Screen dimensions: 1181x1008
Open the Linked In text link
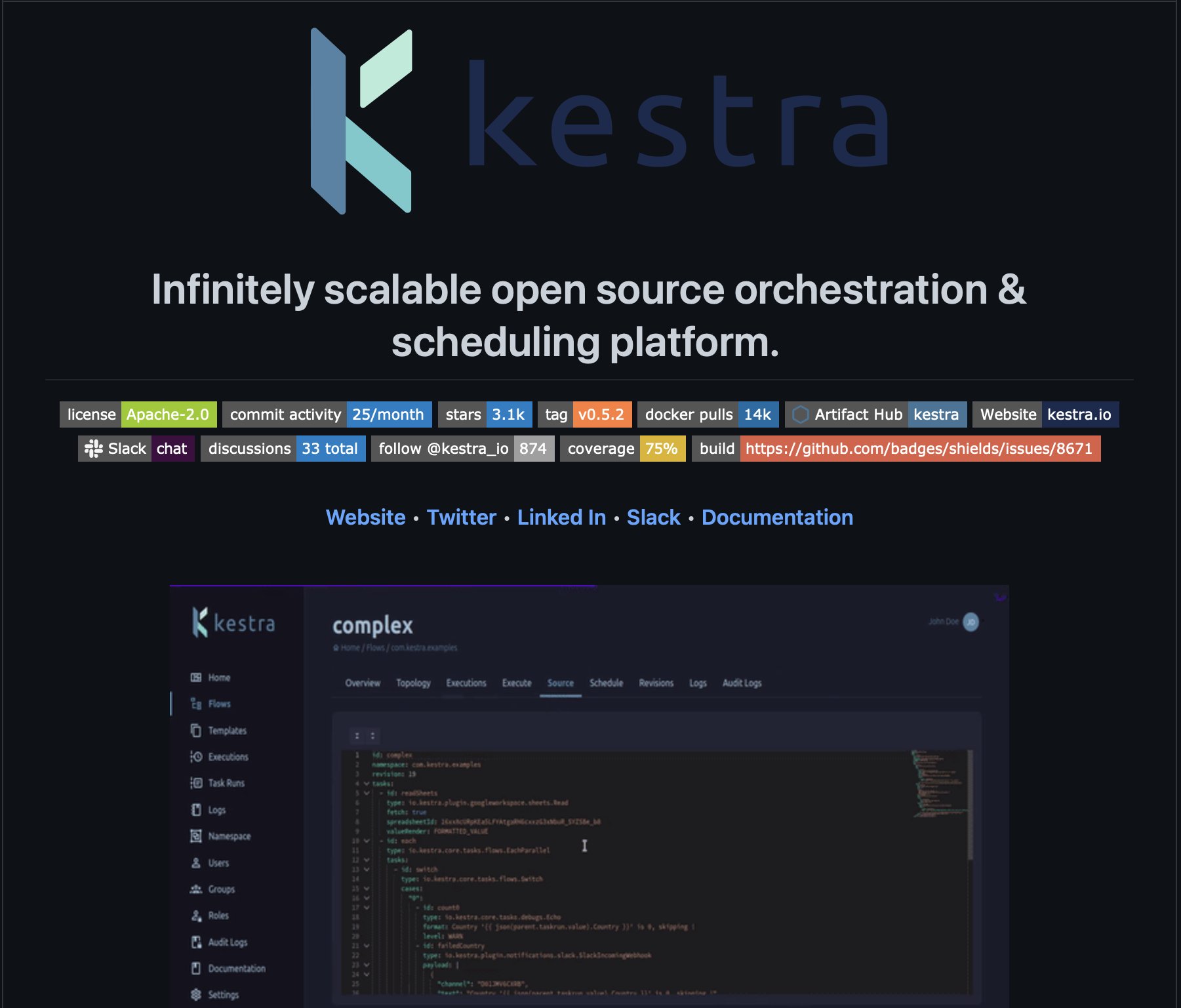[x=562, y=517]
